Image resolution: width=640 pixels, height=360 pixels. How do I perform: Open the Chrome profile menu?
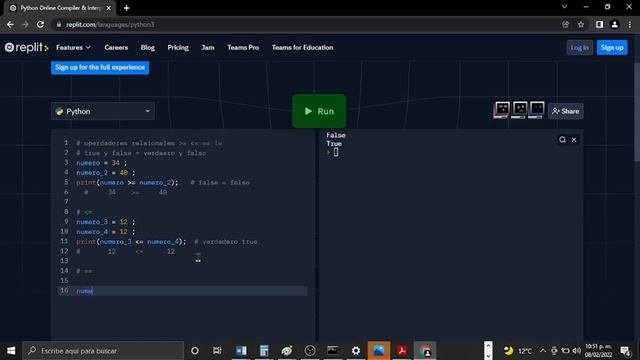(x=614, y=24)
